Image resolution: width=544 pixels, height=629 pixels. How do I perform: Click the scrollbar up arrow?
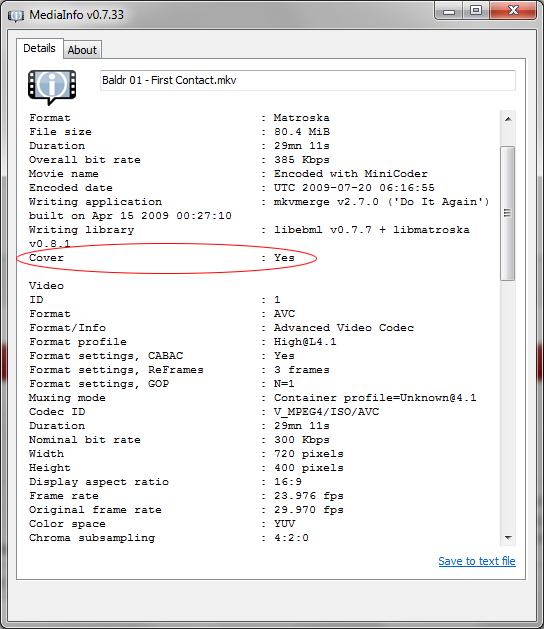tap(508, 119)
